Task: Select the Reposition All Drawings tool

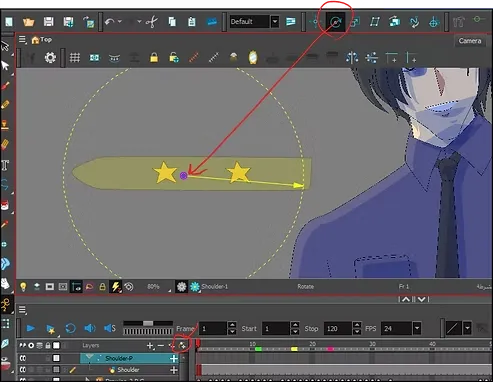Action: [434, 22]
